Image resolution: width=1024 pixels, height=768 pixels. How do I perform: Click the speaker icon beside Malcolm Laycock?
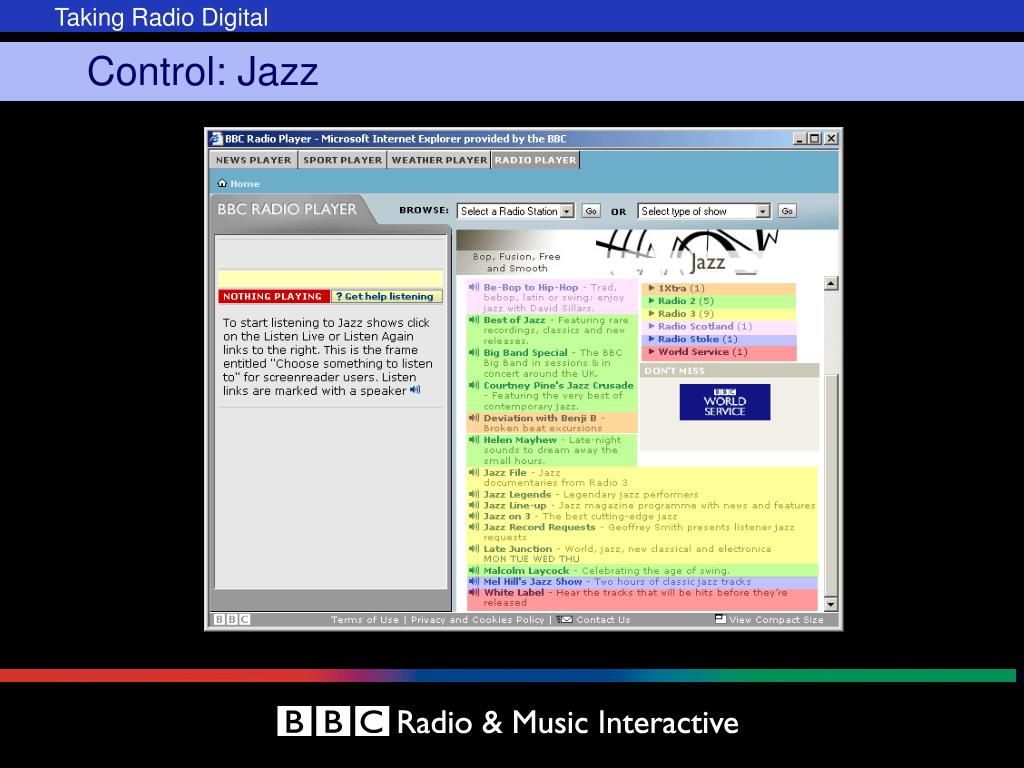tap(474, 570)
